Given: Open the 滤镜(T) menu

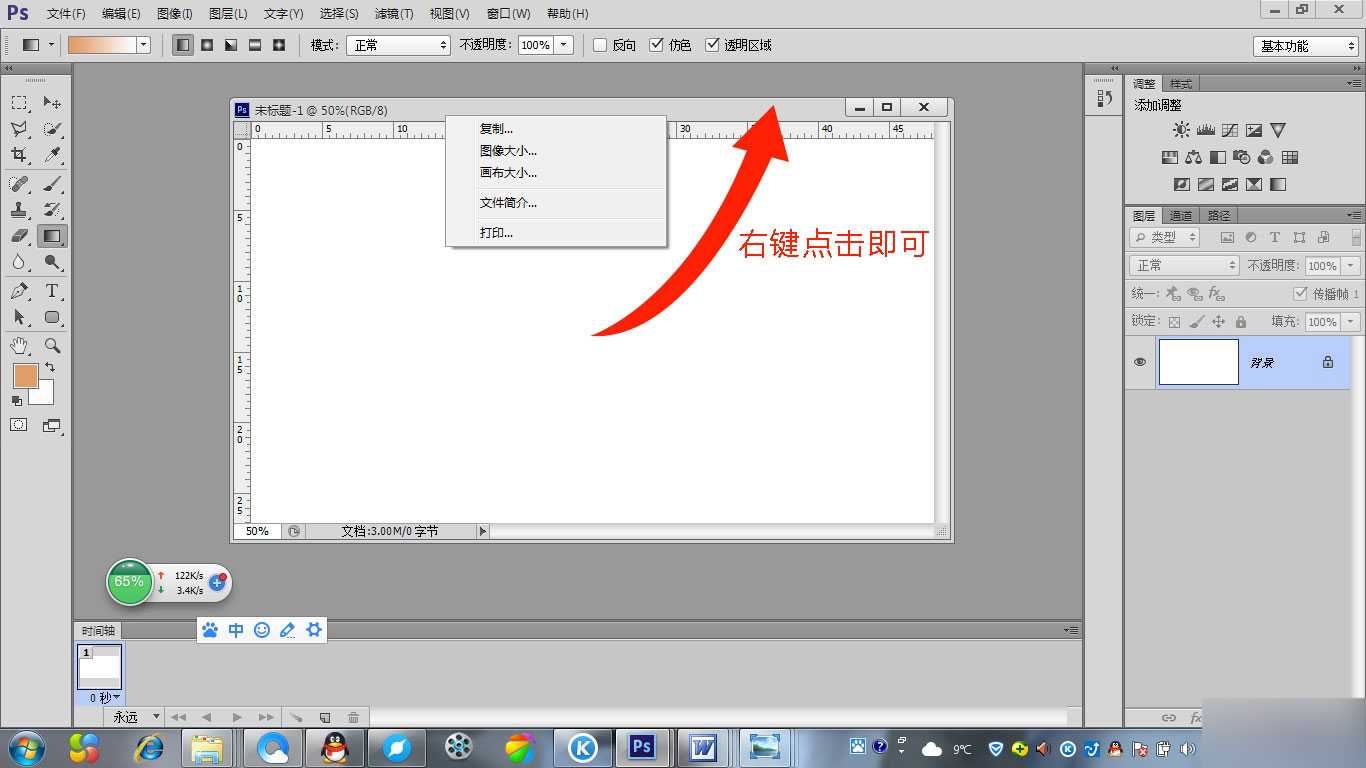Looking at the screenshot, I should point(394,14).
